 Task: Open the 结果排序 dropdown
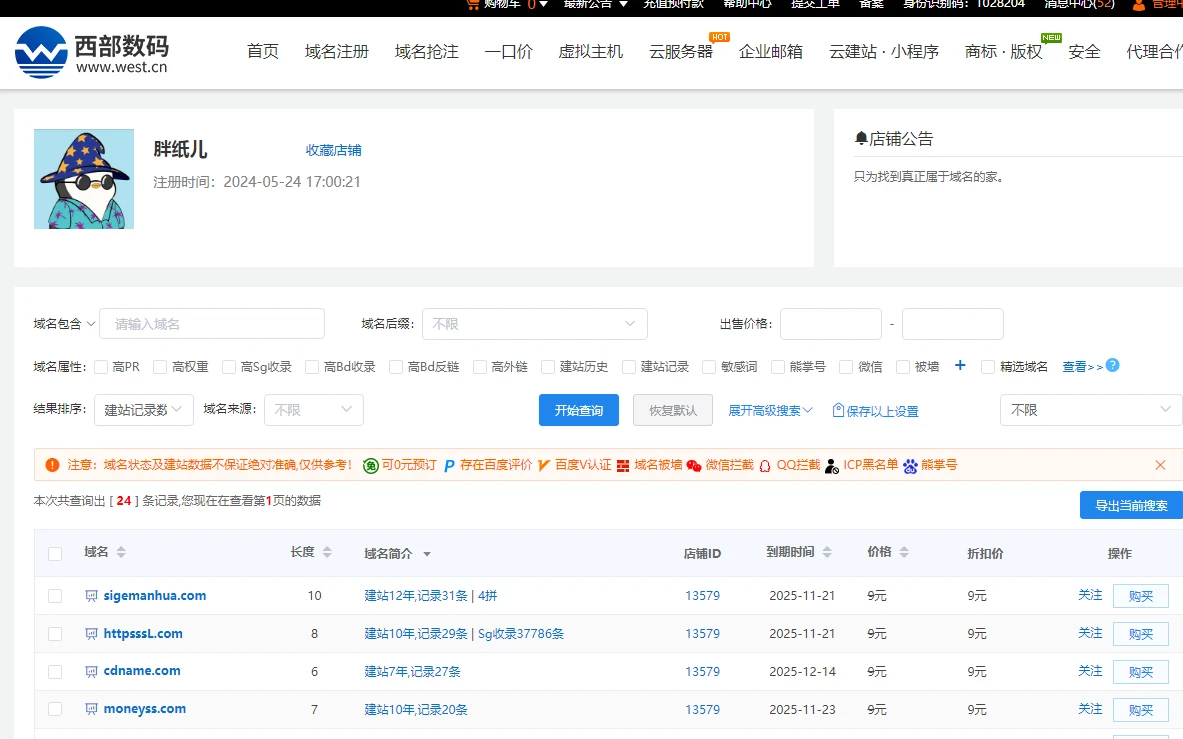[x=144, y=410]
